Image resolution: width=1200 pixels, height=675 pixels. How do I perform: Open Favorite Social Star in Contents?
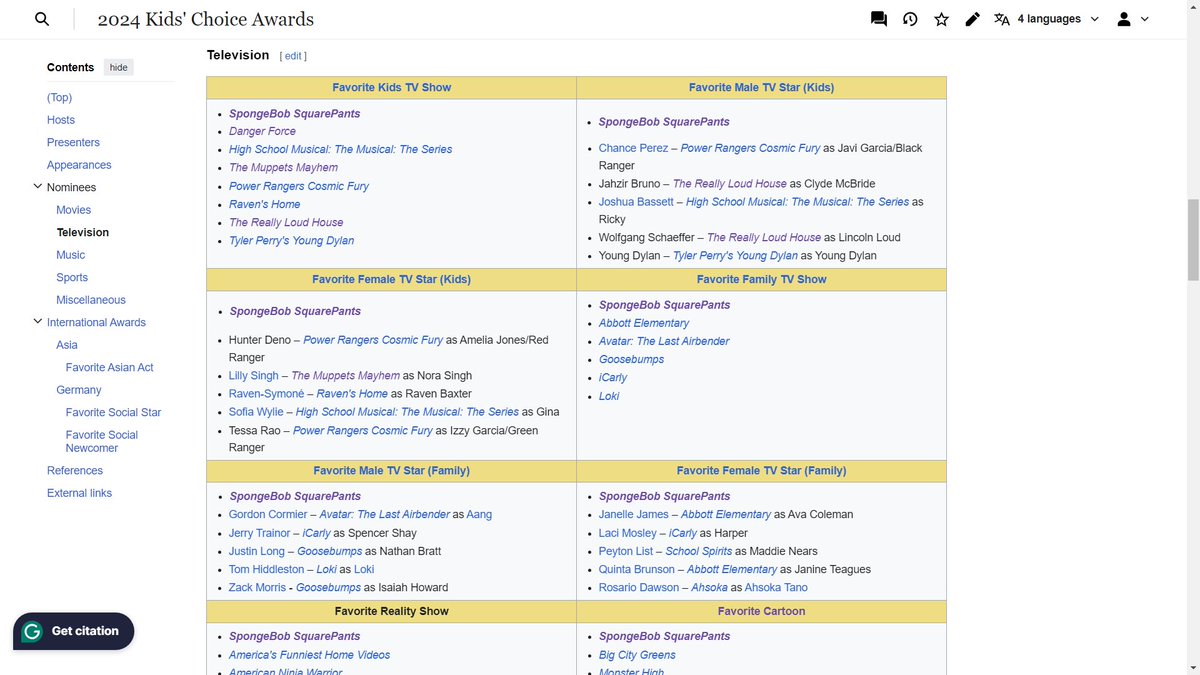(113, 412)
